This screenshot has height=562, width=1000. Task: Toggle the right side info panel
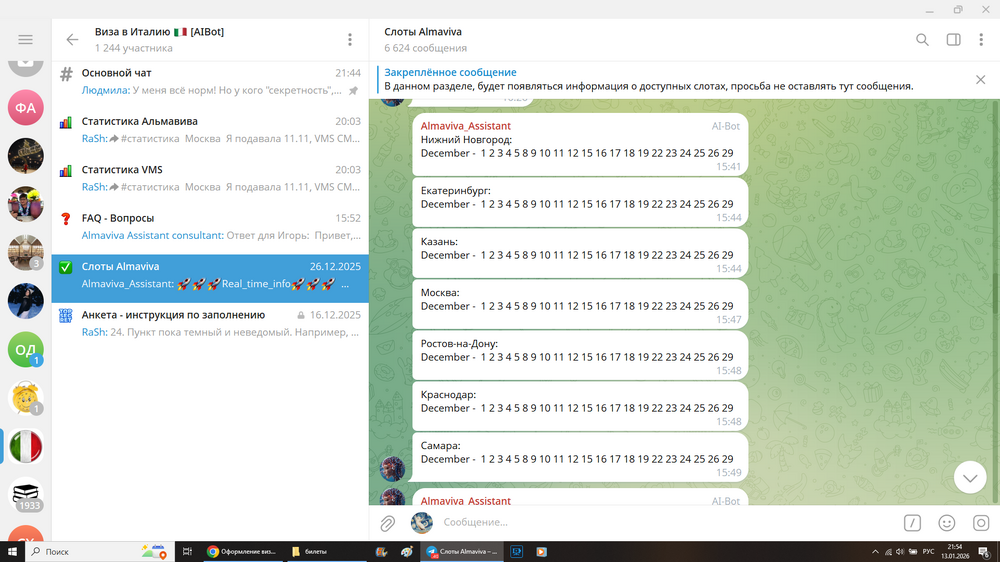(953, 40)
